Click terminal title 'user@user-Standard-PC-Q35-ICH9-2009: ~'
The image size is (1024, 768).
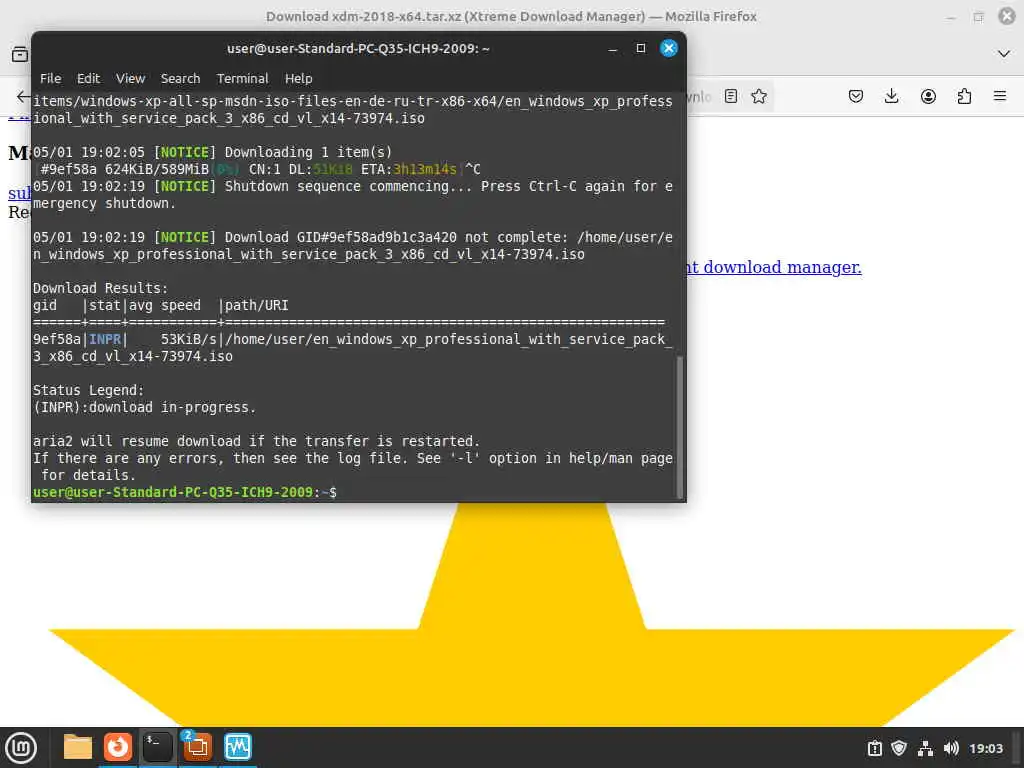pos(358,48)
